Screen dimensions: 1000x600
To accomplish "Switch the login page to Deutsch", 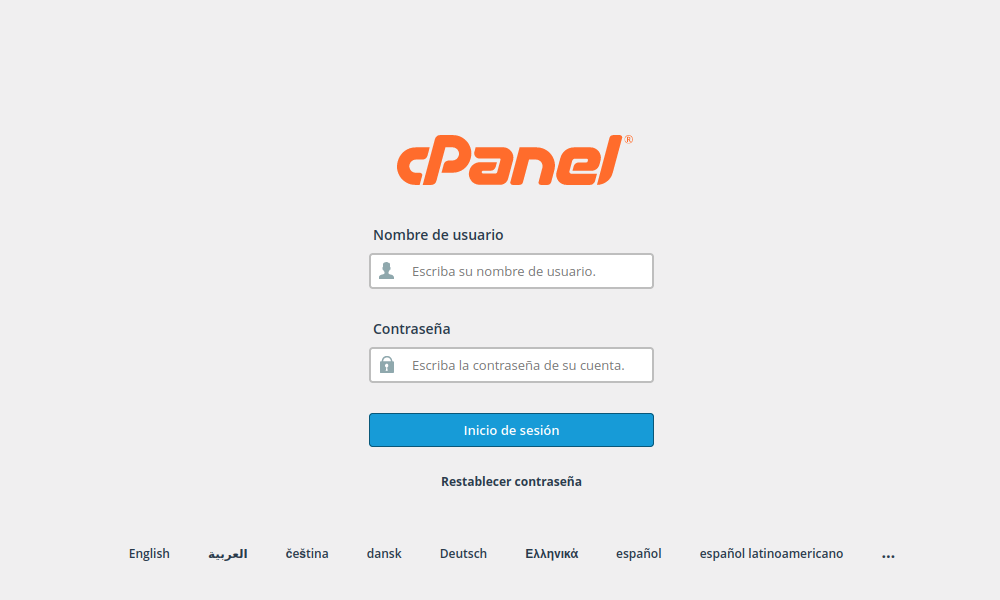I will tap(463, 553).
